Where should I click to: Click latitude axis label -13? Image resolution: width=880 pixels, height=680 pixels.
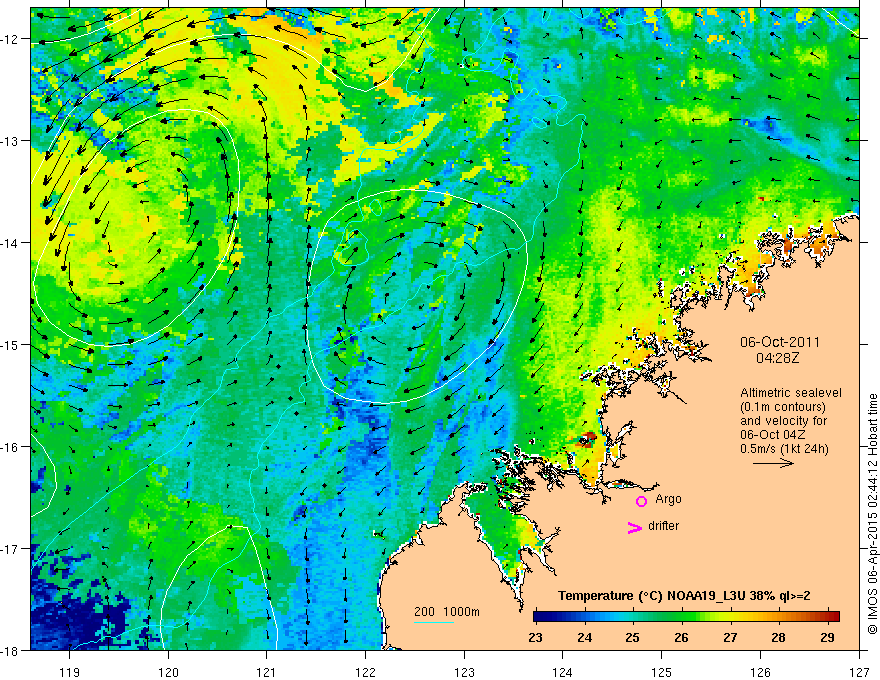coord(11,141)
